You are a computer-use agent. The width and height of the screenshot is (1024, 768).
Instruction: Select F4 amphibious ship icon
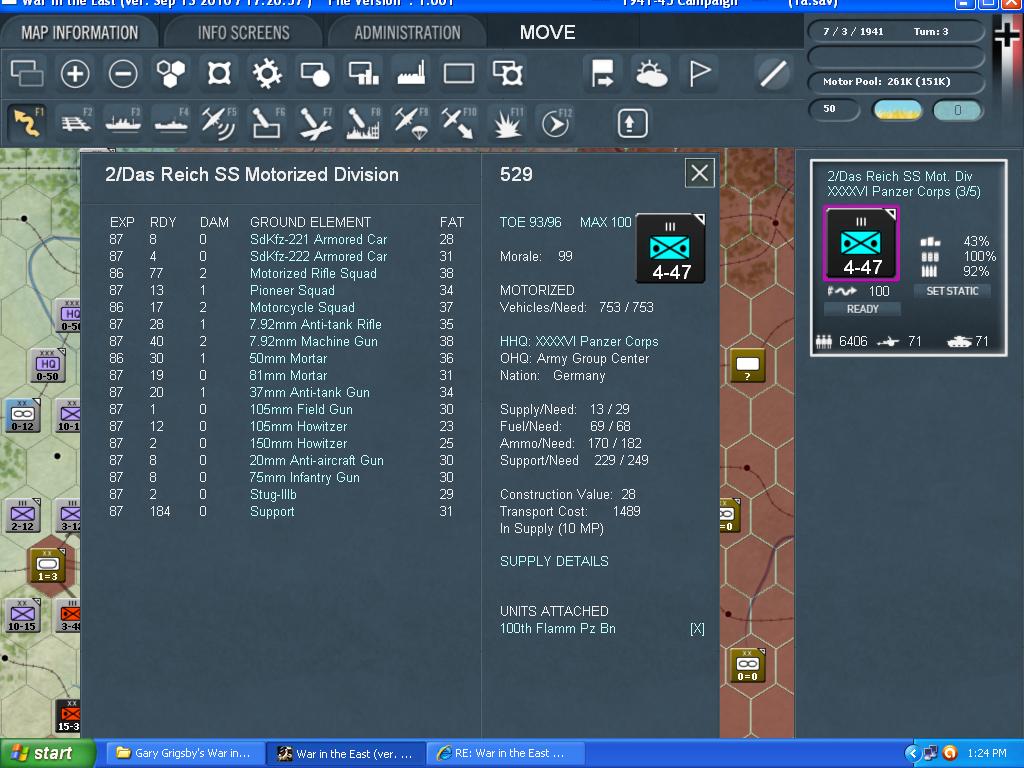pyautogui.click(x=171, y=123)
